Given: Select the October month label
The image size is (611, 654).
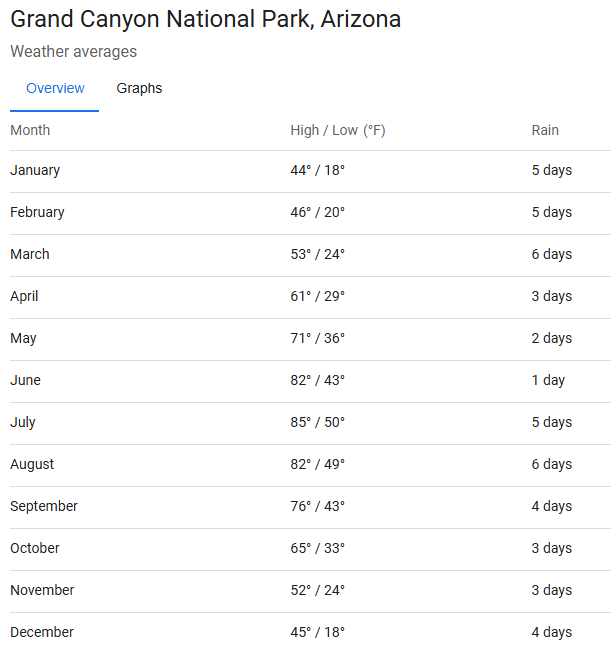Looking at the screenshot, I should click(35, 548).
